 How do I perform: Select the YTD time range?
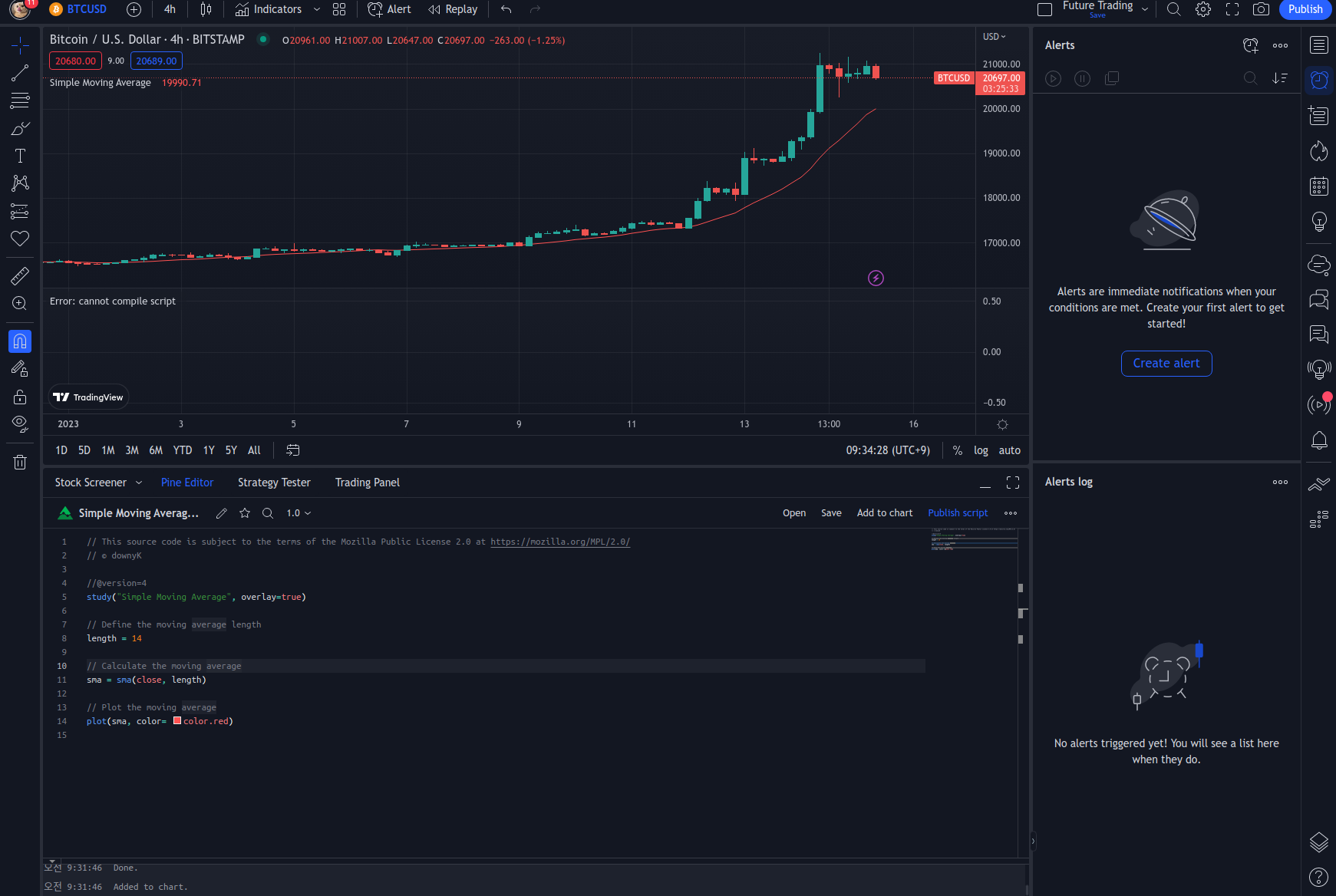183,450
